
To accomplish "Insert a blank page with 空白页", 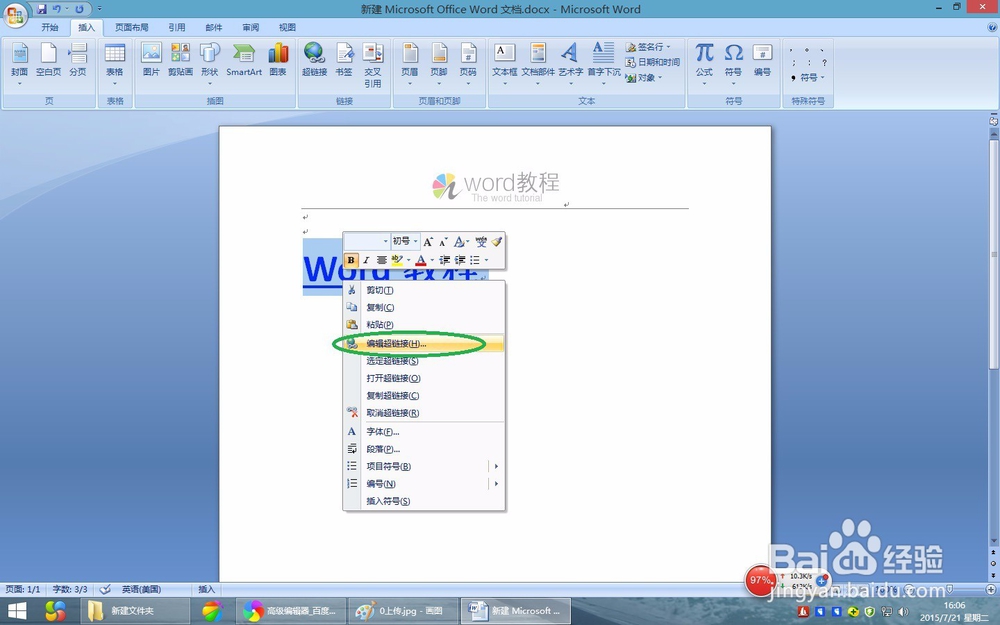I will point(48,60).
